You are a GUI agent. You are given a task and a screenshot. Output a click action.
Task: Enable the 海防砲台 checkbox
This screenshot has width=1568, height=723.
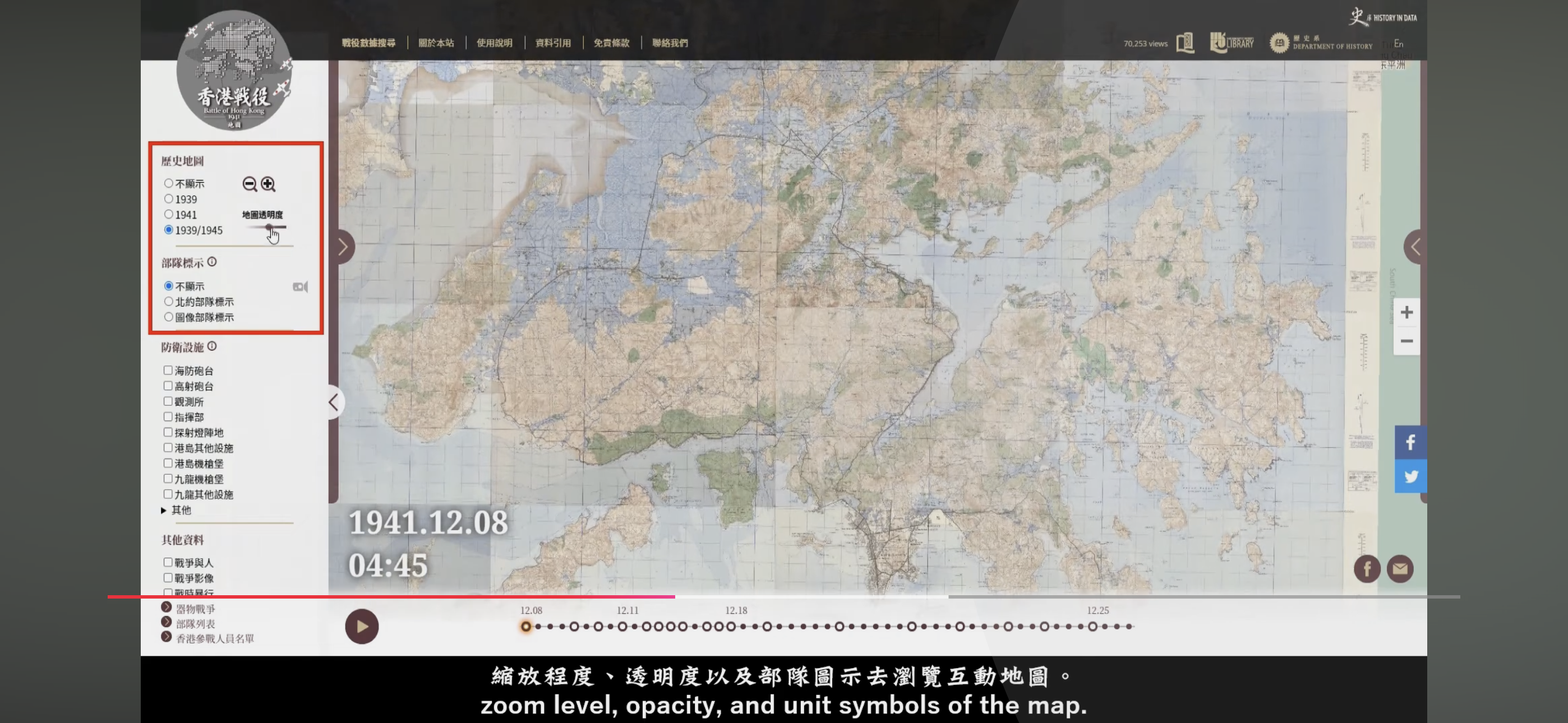pos(168,370)
